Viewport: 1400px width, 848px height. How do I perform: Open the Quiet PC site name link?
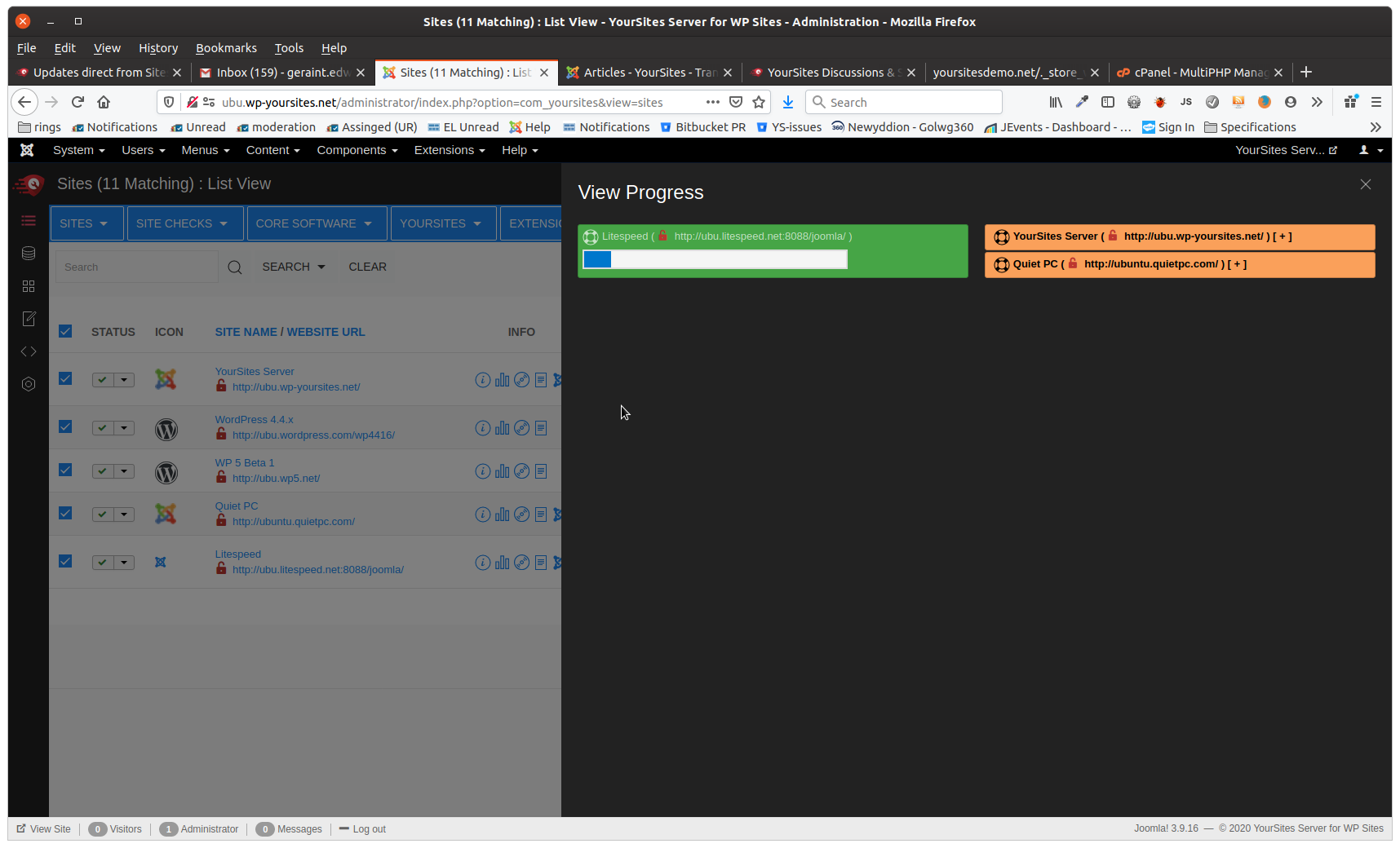point(237,506)
